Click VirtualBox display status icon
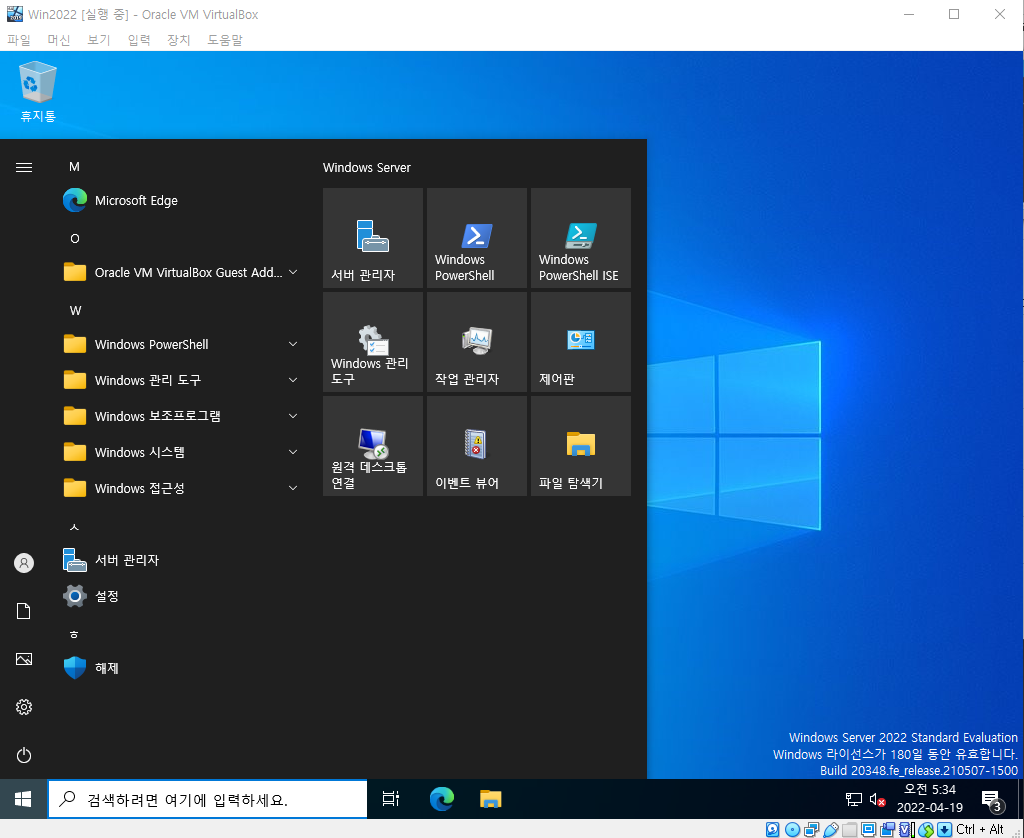Image resolution: width=1024 pixels, height=838 pixels. coord(869,830)
